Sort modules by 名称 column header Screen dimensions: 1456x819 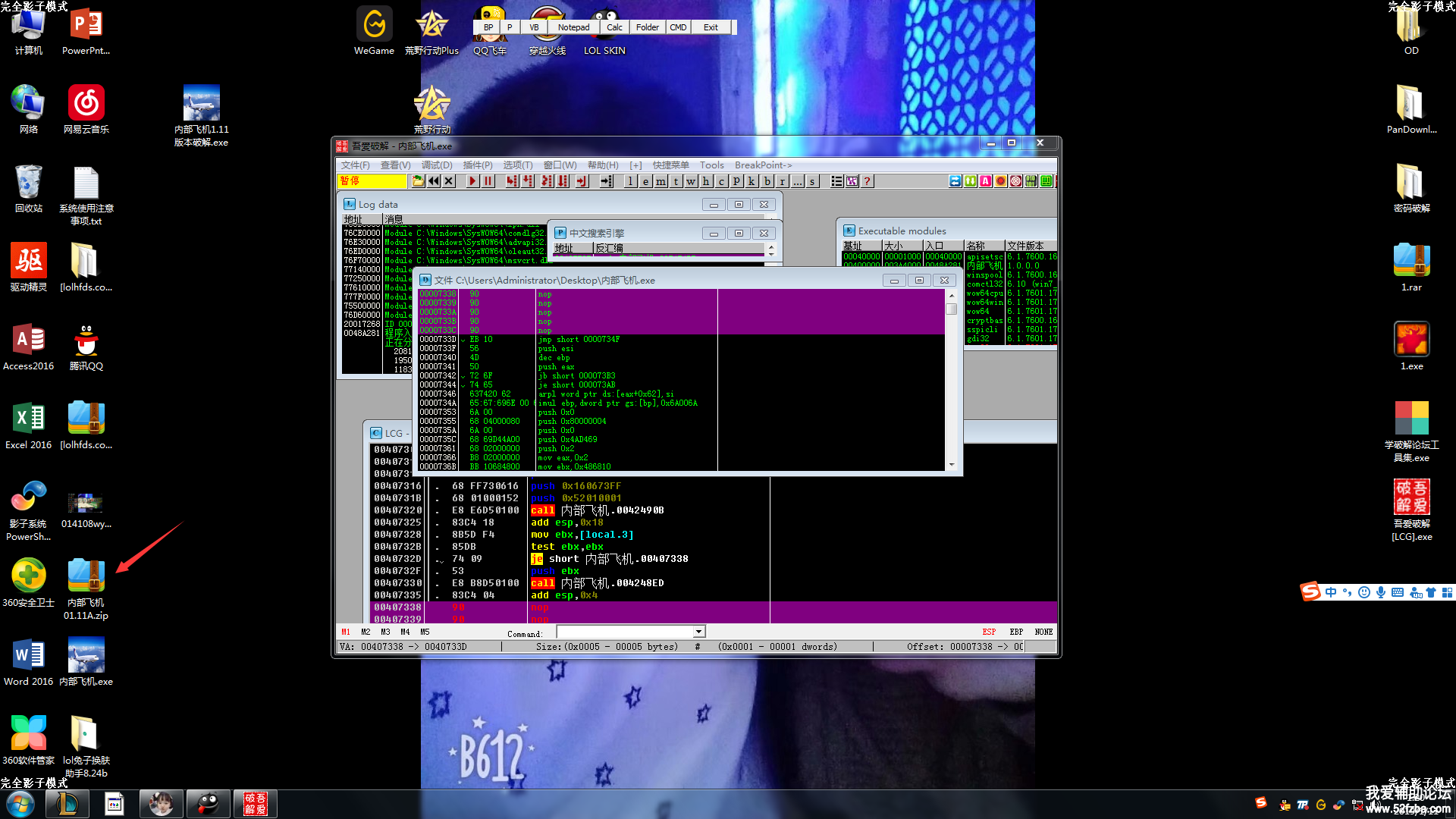click(x=984, y=246)
